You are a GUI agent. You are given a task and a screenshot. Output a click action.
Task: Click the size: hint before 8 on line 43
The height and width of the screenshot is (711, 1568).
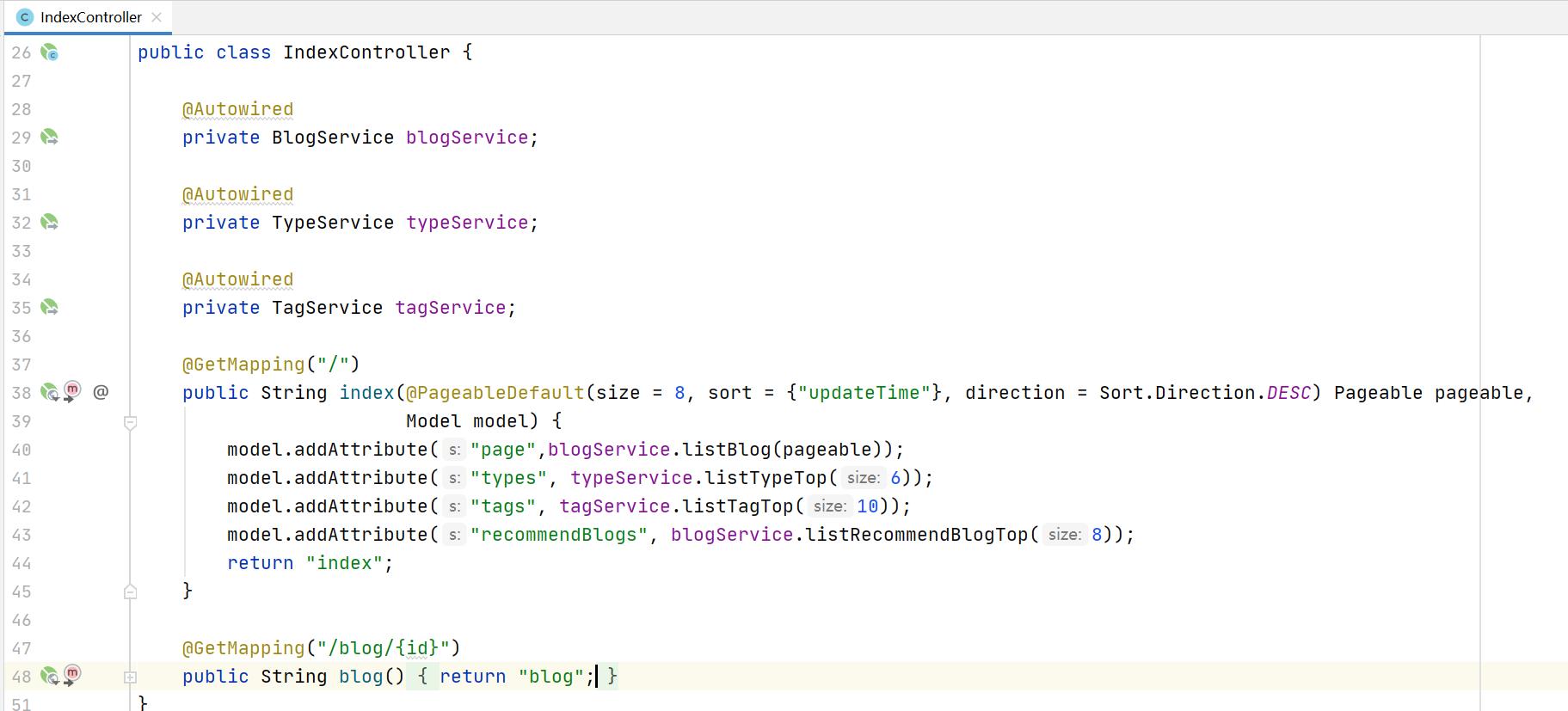(x=1064, y=535)
